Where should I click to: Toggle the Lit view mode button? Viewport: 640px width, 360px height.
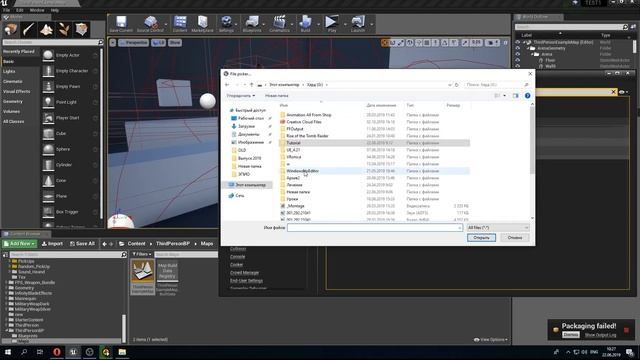point(158,42)
